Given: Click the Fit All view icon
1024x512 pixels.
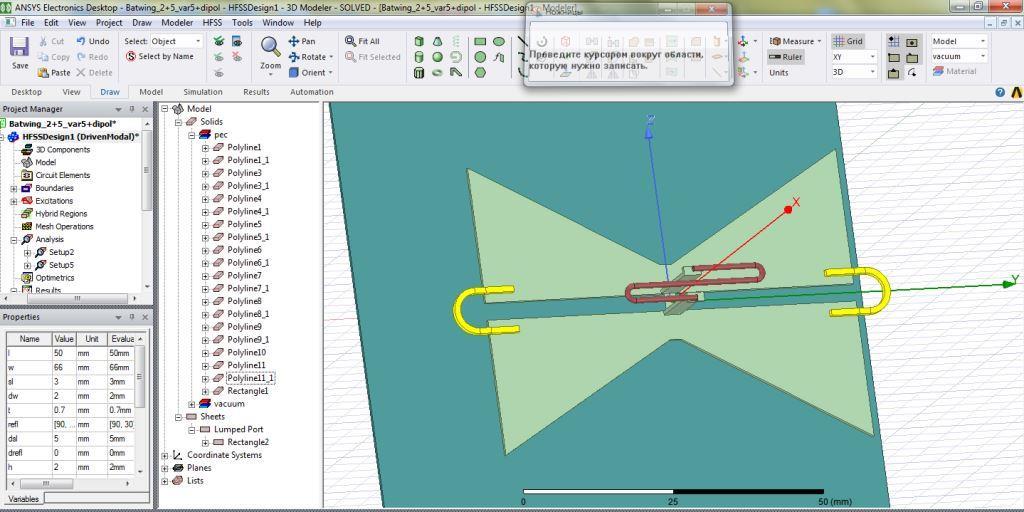Looking at the screenshot, I should (362, 41).
